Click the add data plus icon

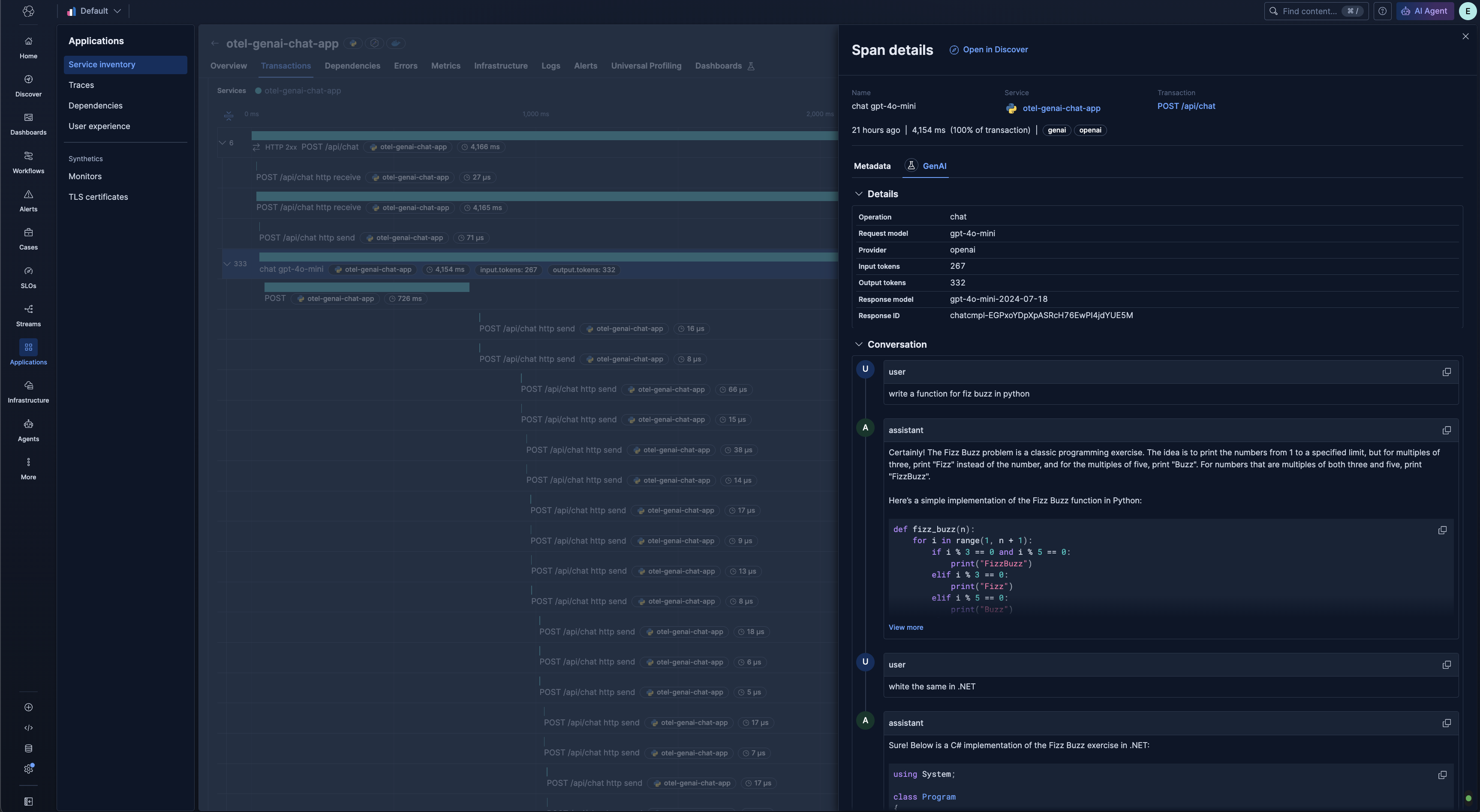(28, 707)
